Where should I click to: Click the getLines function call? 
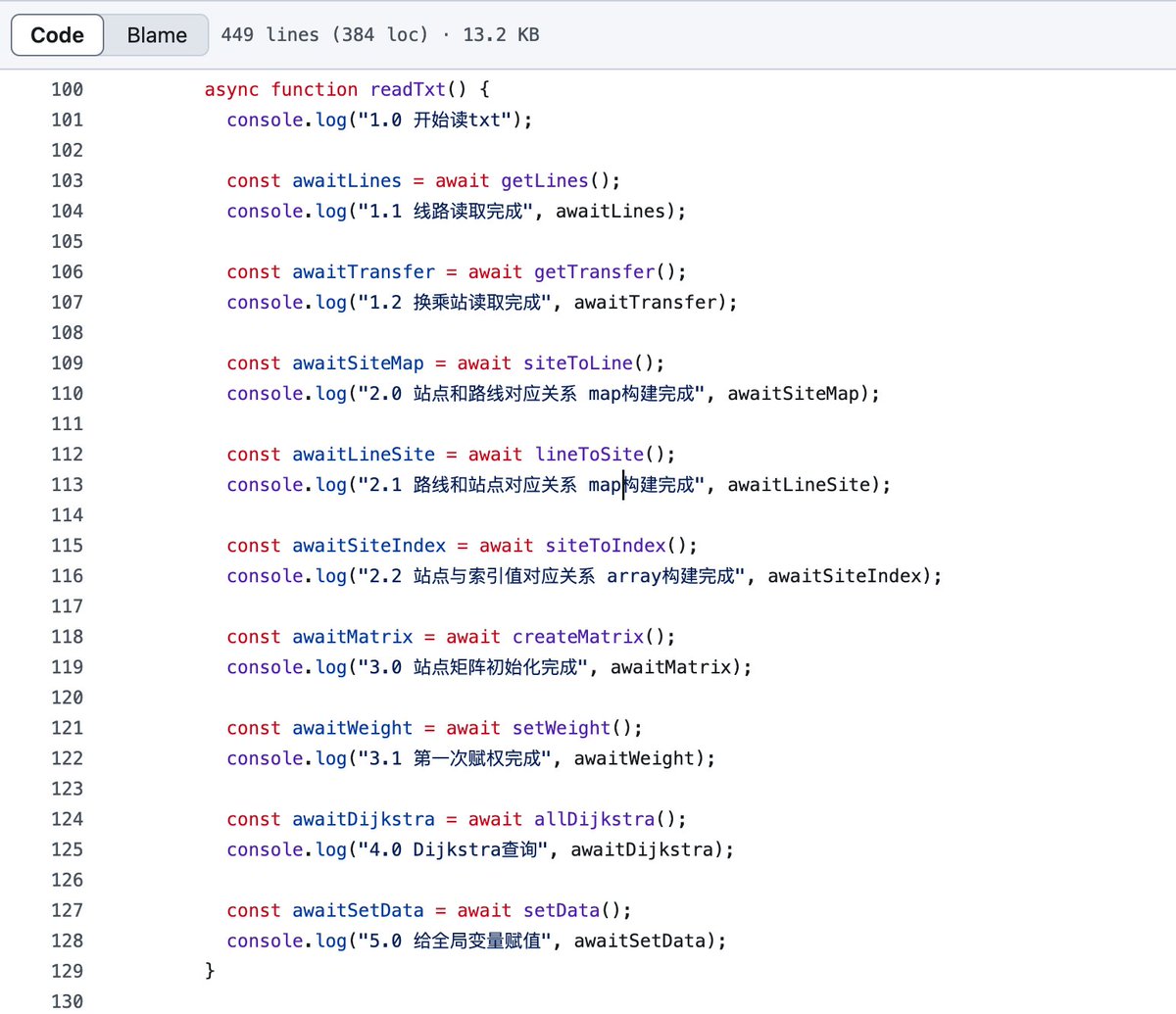545,180
